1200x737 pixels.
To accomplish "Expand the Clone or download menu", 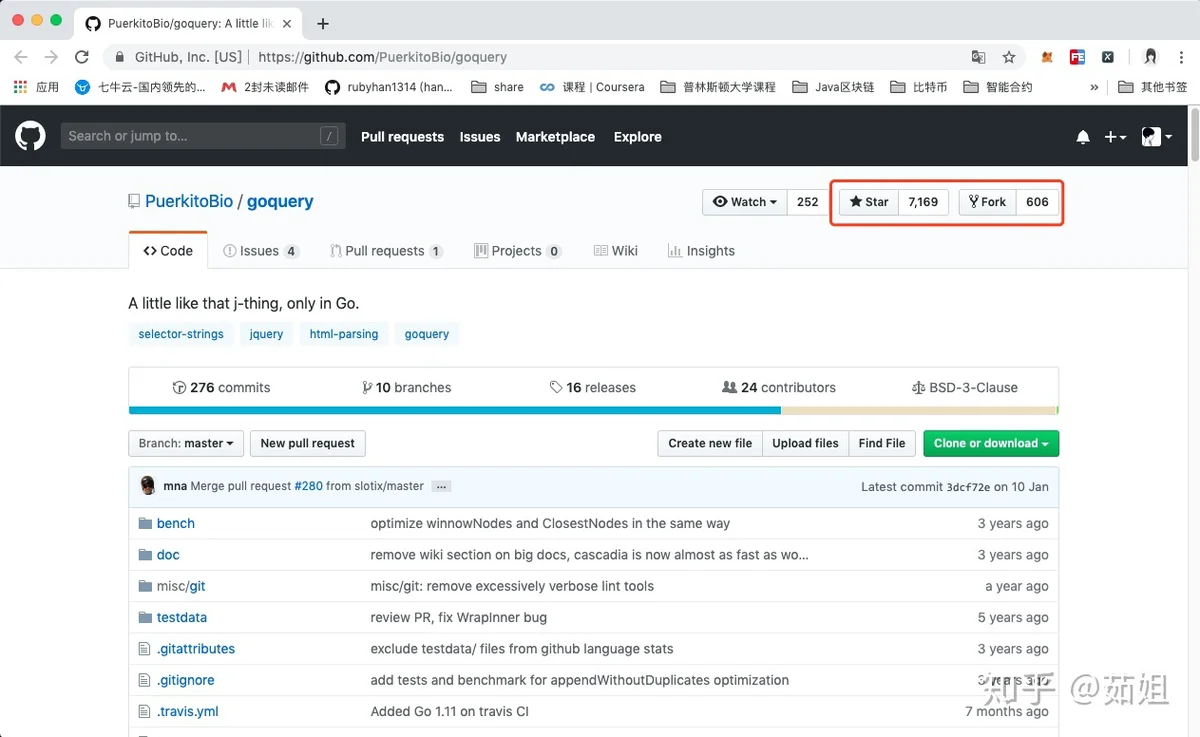I will point(990,443).
